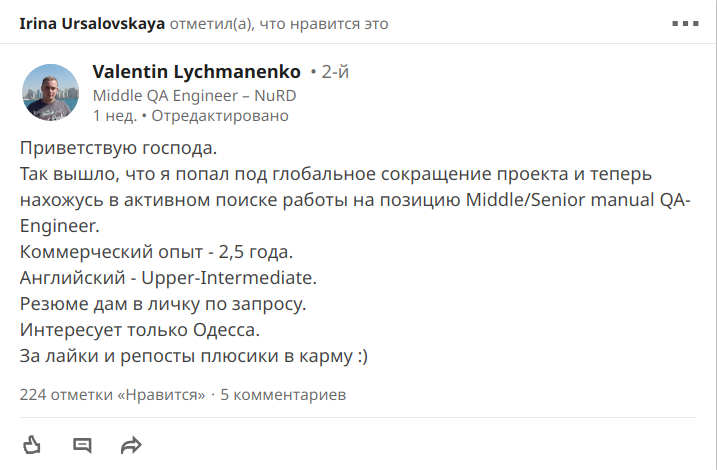
Task: Open comments via the speech bubble icon
Action: pyautogui.click(x=82, y=444)
